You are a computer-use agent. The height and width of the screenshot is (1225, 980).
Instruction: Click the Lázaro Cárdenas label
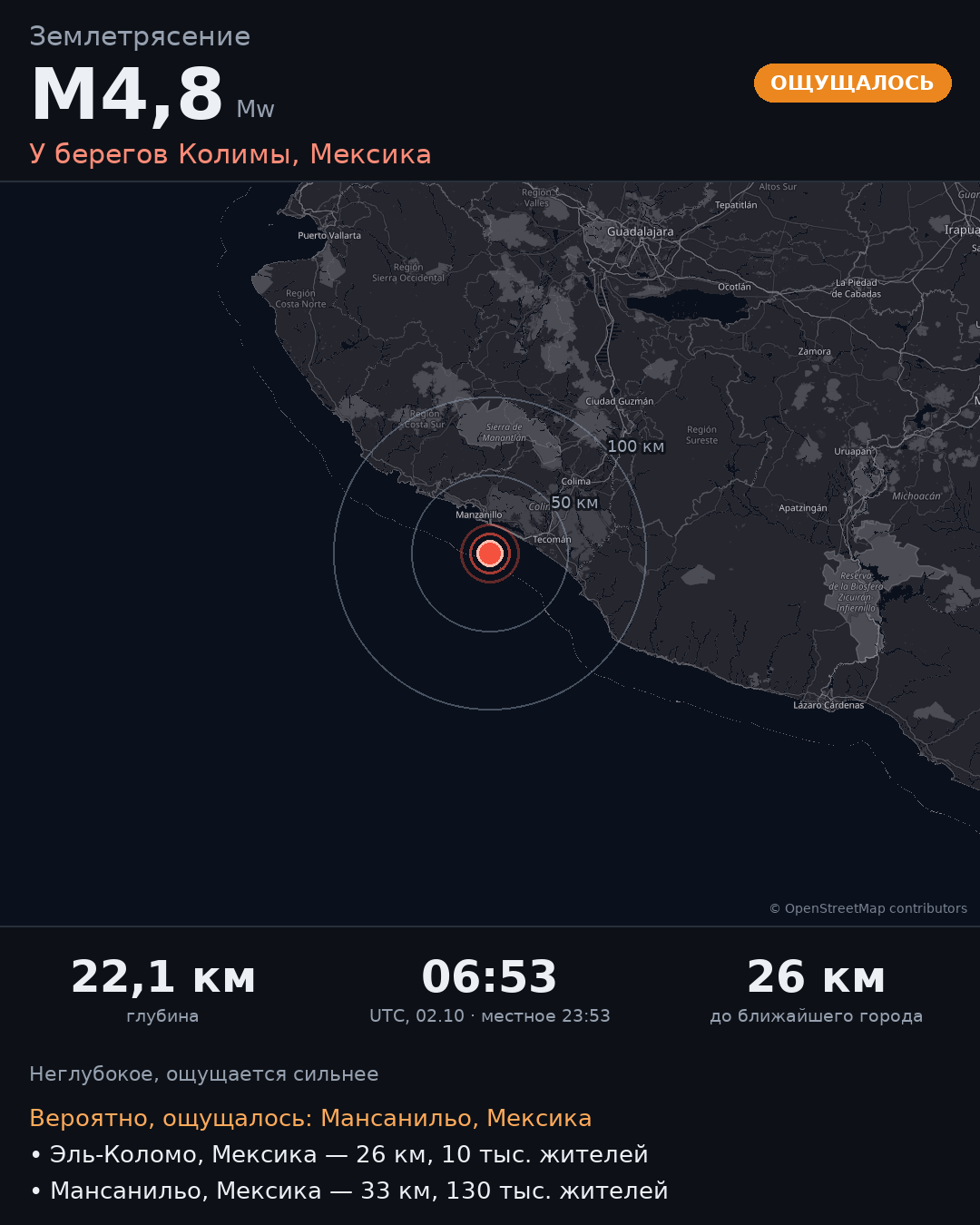pos(828,705)
